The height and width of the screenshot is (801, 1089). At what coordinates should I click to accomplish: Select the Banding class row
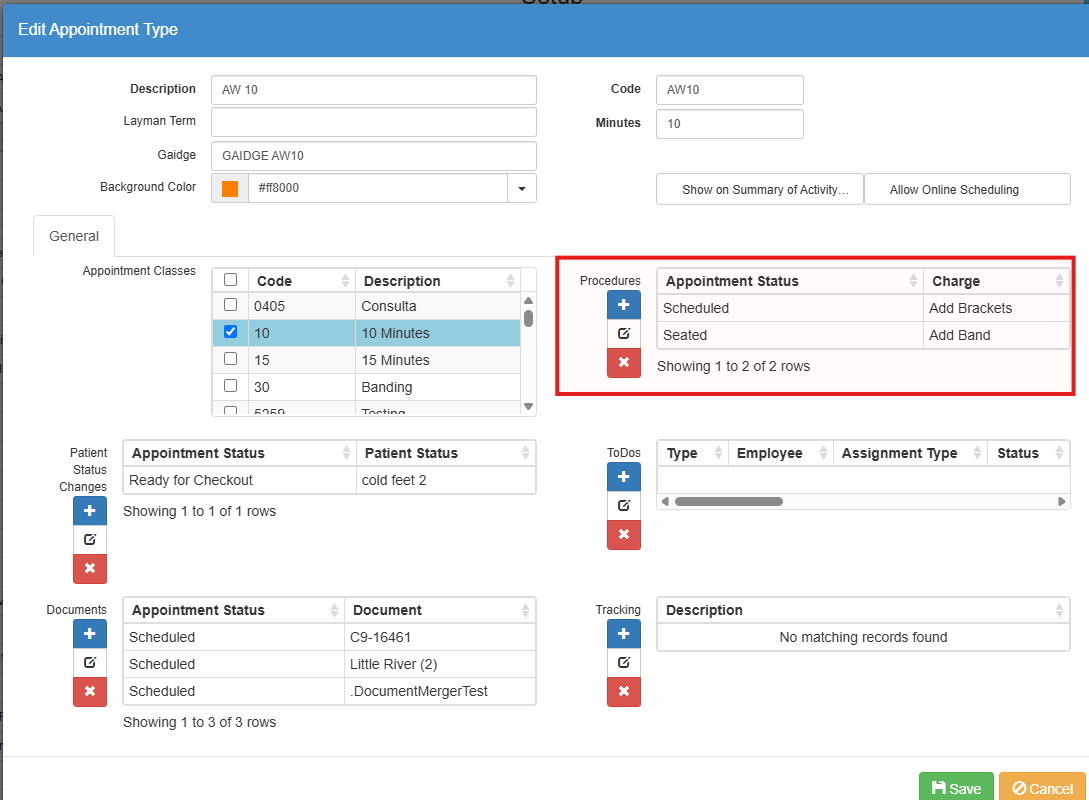(367, 387)
